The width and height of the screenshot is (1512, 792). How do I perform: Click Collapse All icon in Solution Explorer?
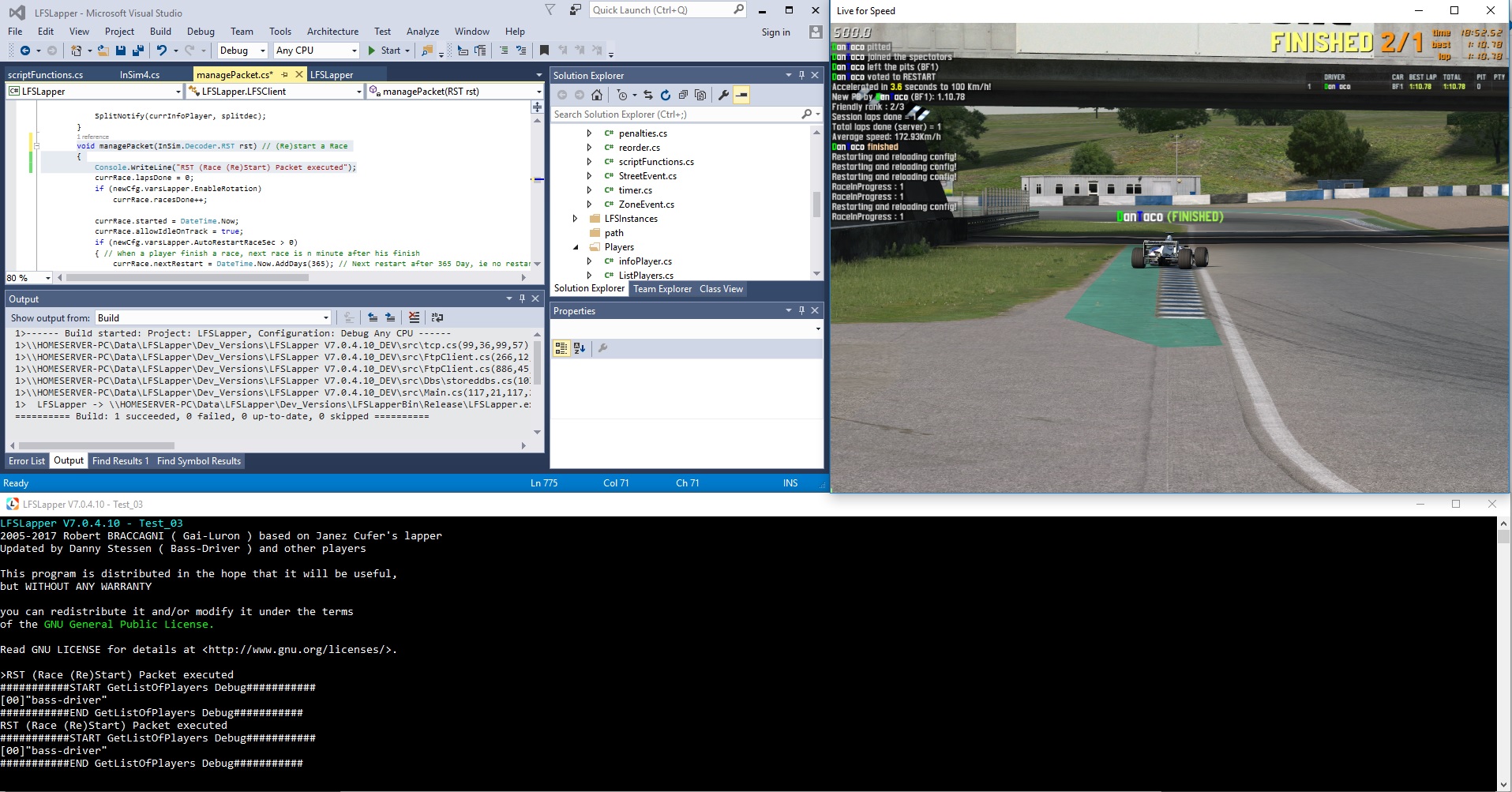click(x=683, y=95)
